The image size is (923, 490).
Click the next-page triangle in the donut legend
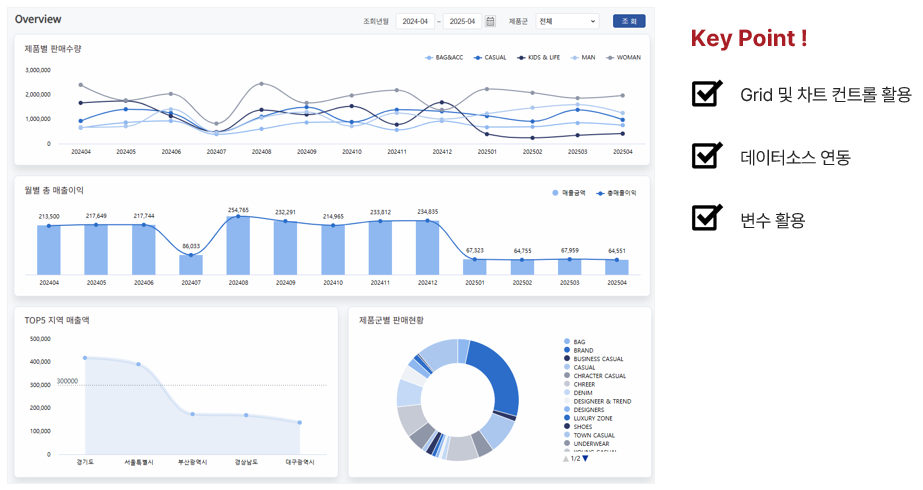coord(585,458)
